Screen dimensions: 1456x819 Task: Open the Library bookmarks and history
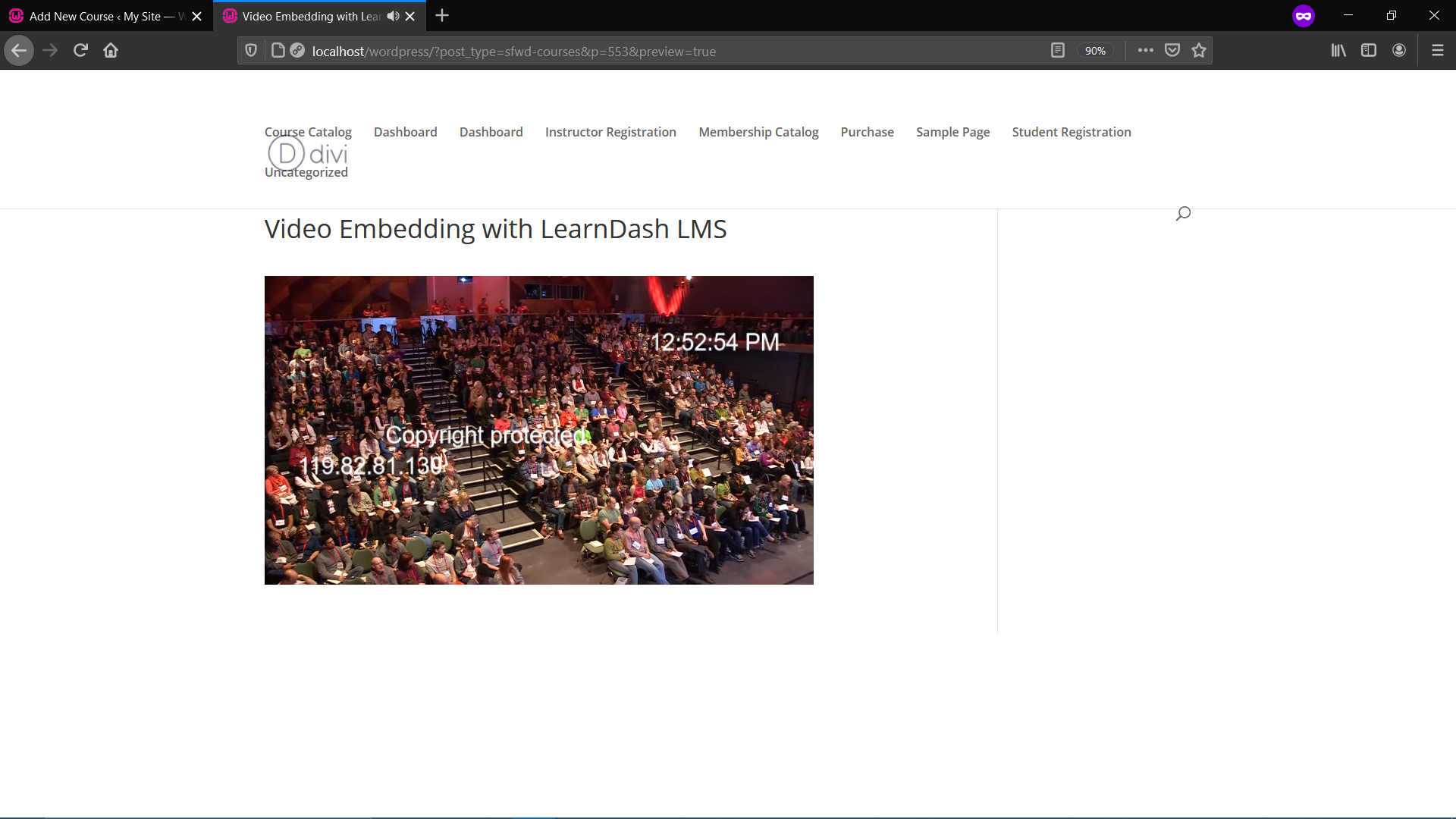(1338, 51)
